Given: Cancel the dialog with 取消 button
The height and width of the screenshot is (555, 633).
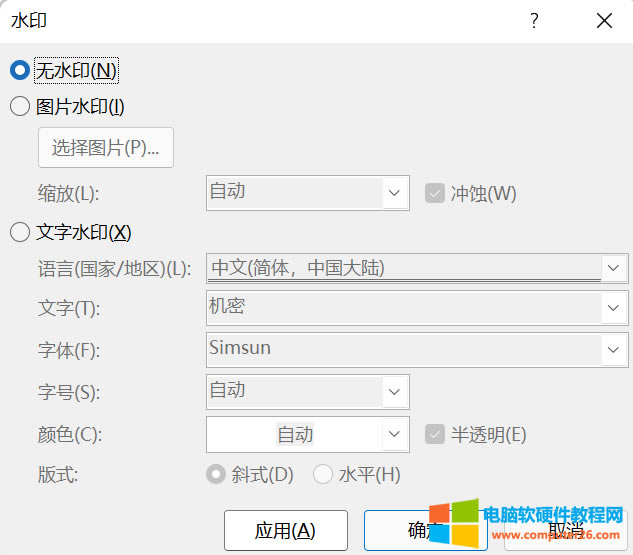Looking at the screenshot, I should (566, 531).
